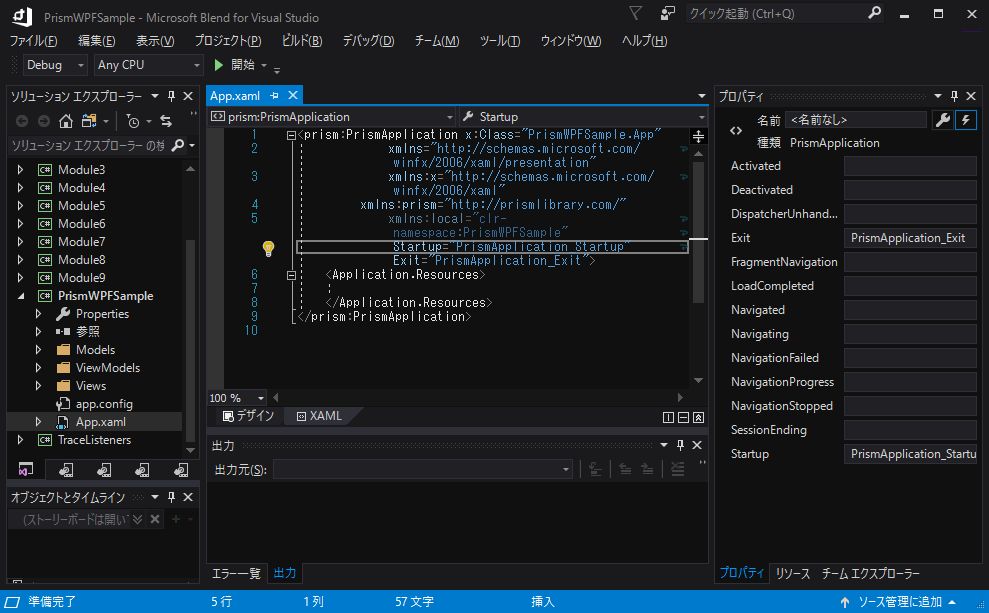989x613 pixels.
Task: Click the sync with active document arrows icon
Action: tap(166, 120)
